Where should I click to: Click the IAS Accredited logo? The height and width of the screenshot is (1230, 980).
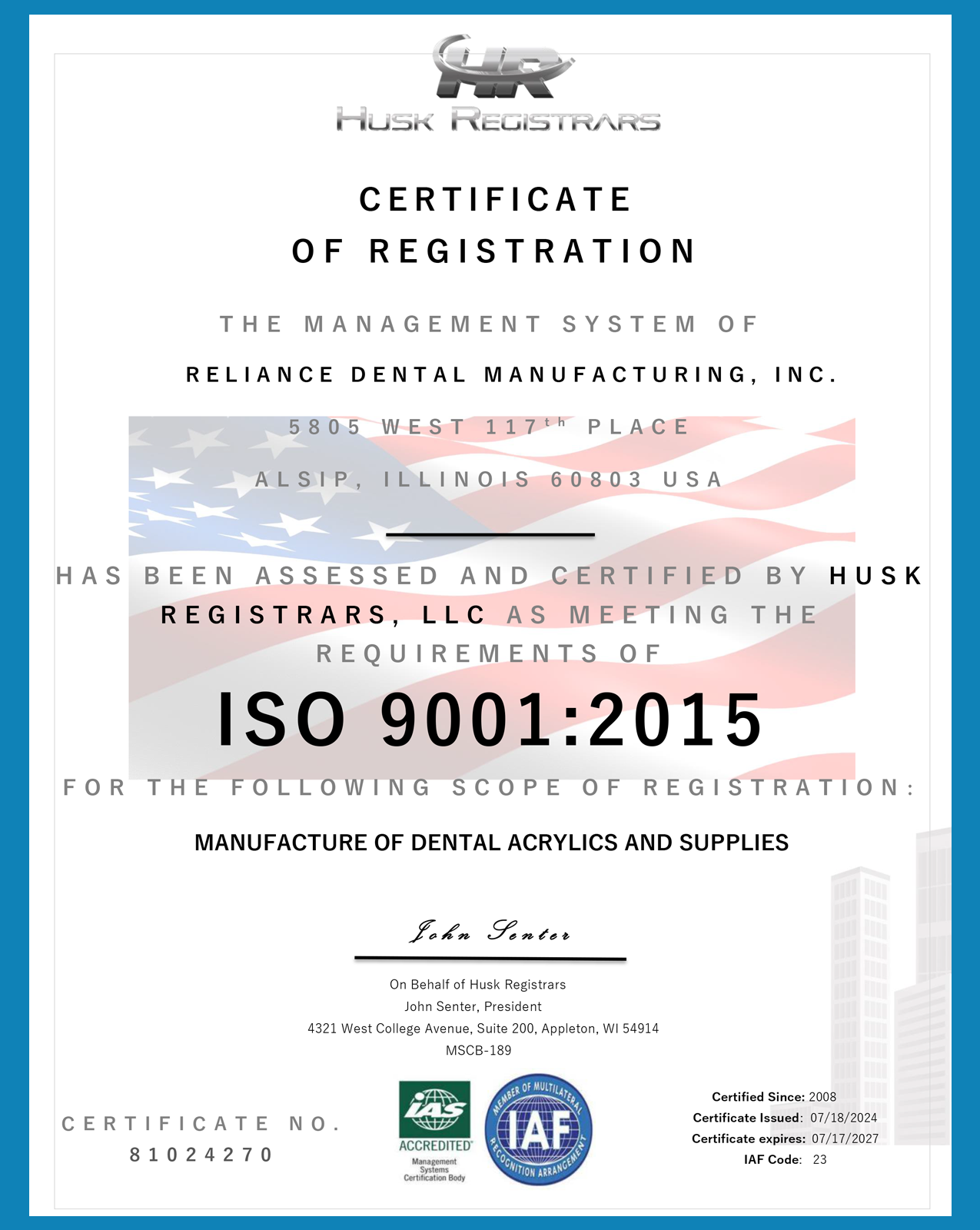click(435, 1131)
